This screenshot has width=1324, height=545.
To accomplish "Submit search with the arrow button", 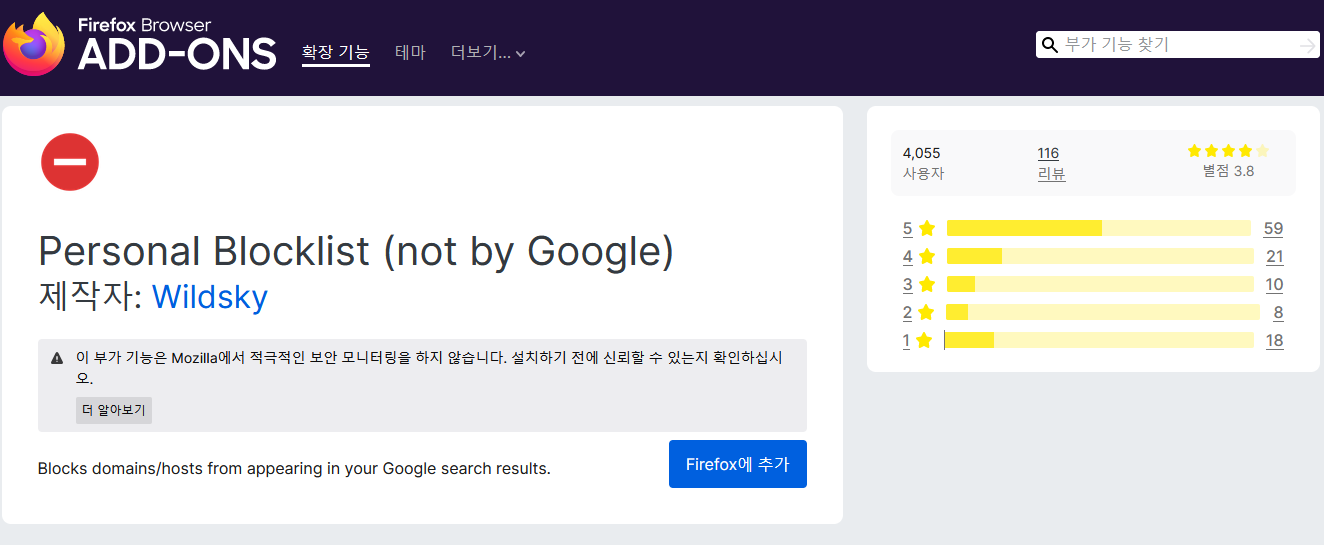I will 1307,45.
